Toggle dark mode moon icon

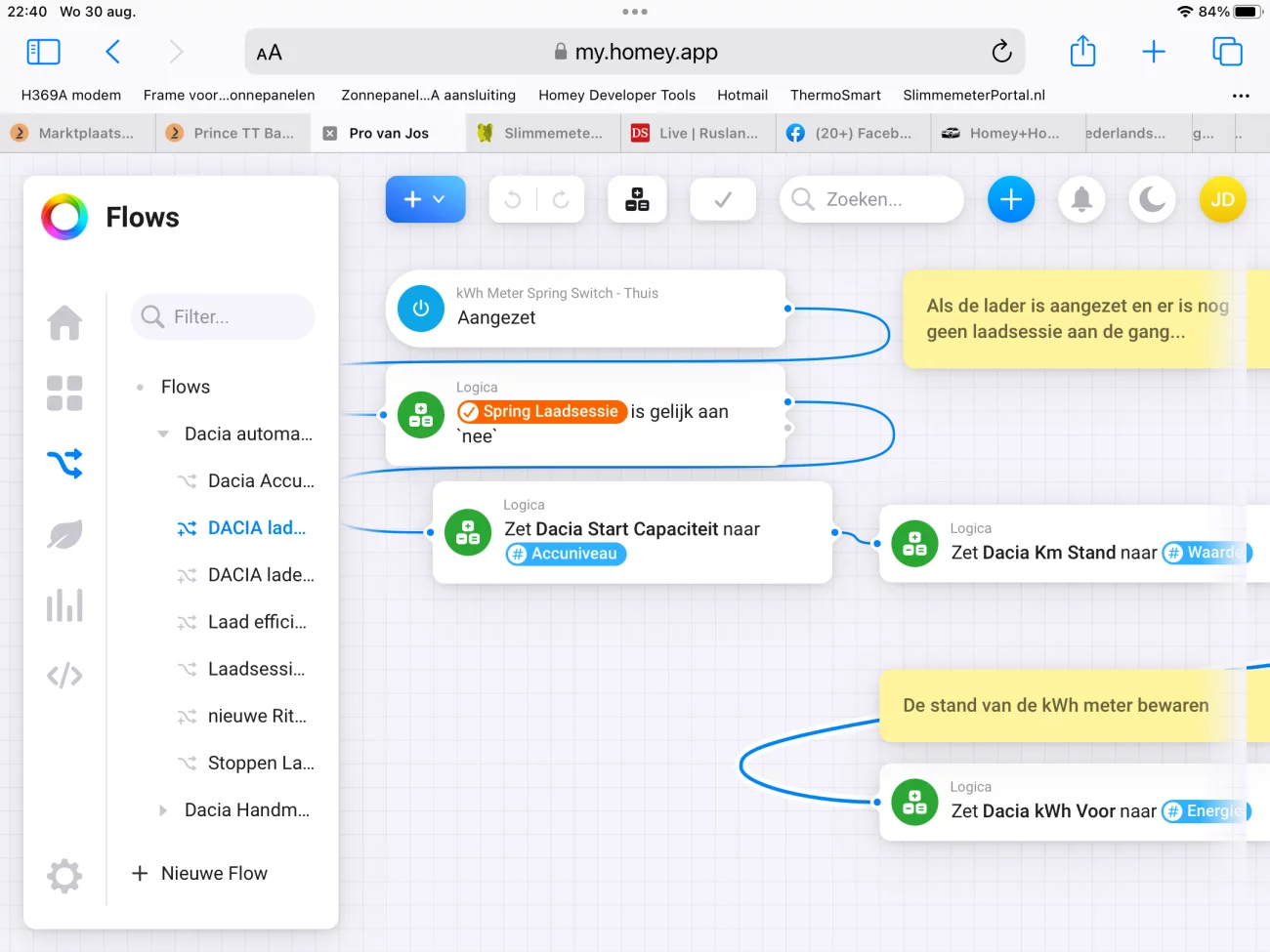(1152, 199)
